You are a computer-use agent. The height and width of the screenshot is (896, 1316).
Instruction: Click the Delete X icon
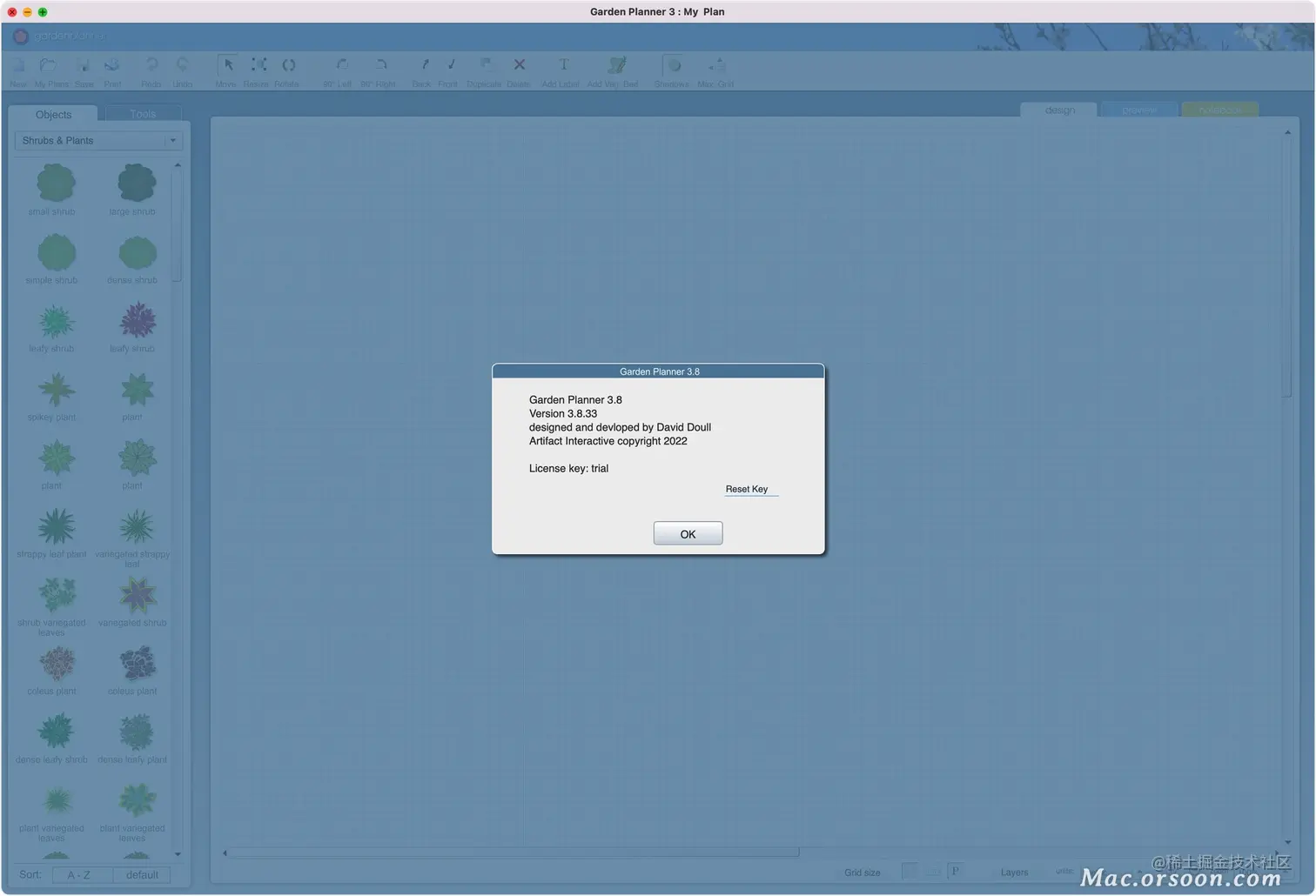(x=519, y=65)
